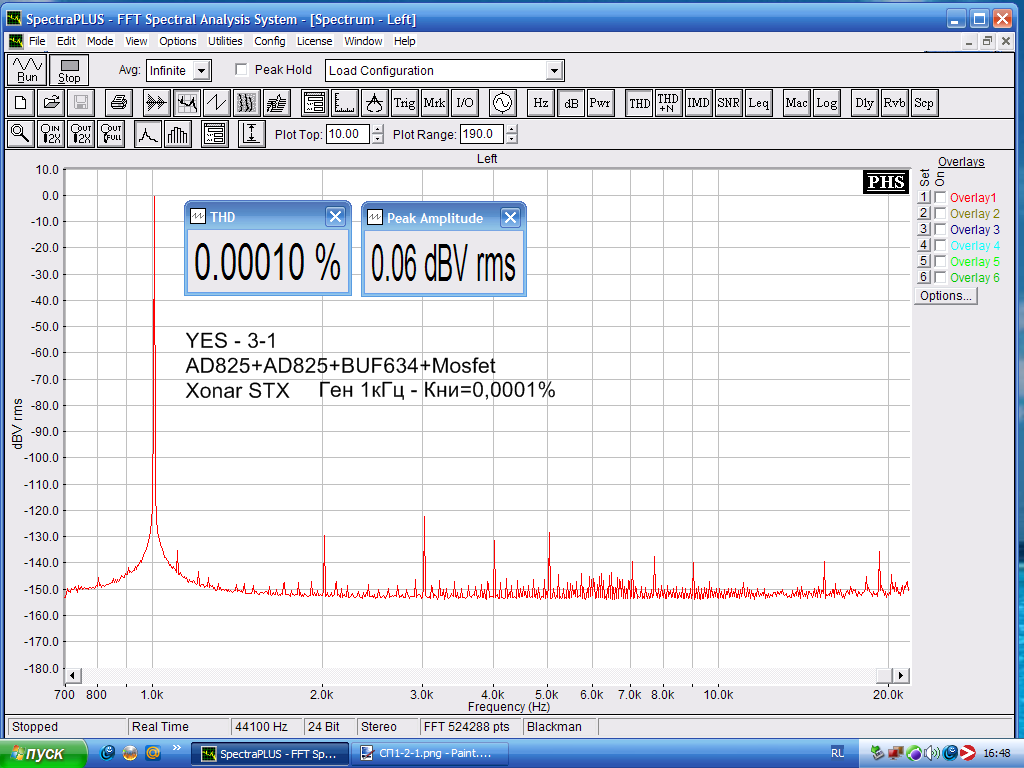This screenshot has height=768, width=1024.
Task: Click the frequency axis right scroll arrow
Action: [901, 675]
